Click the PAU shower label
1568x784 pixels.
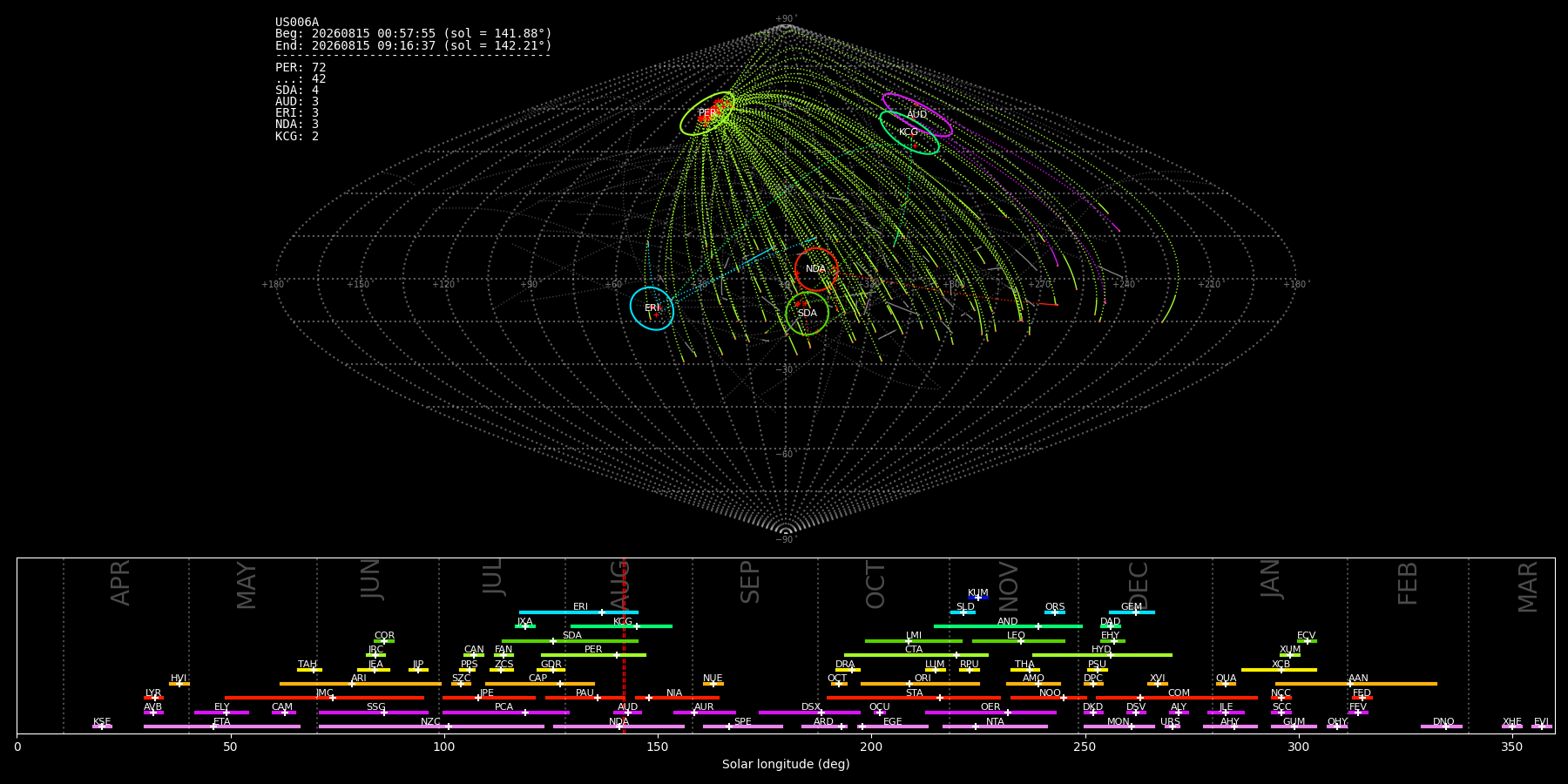tap(585, 693)
